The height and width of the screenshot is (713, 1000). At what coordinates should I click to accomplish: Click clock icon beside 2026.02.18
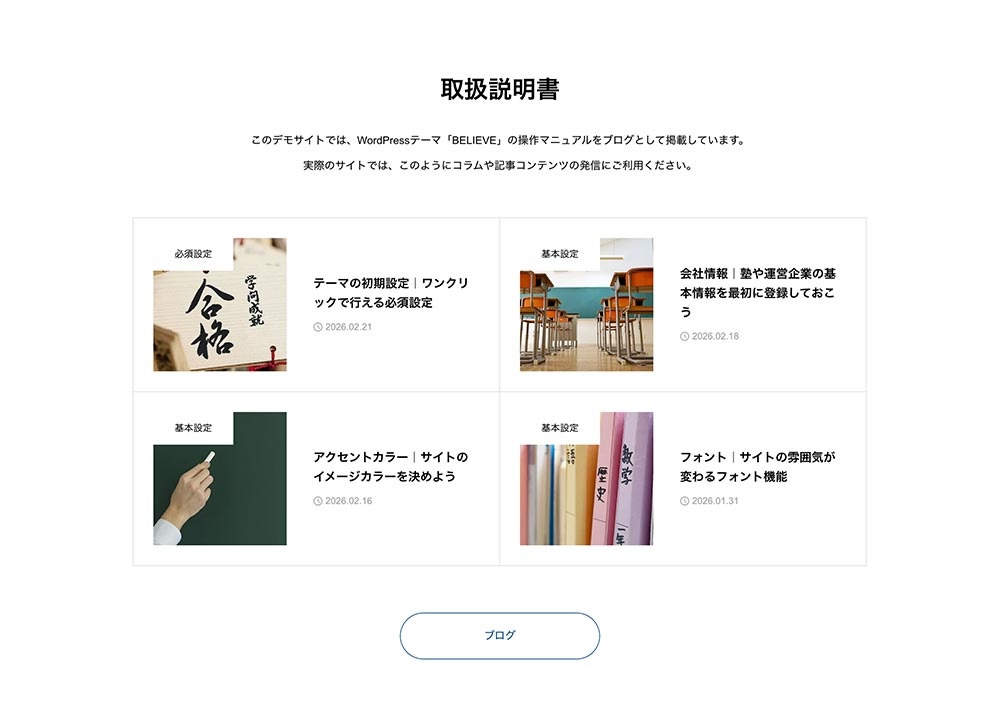pyautogui.click(x=684, y=337)
